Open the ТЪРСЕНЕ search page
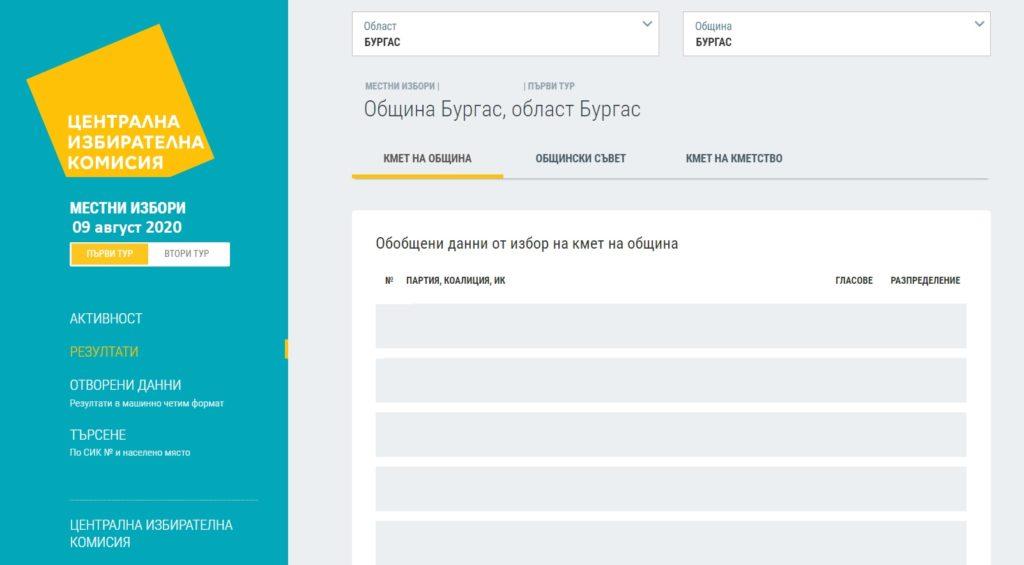This screenshot has width=1024, height=565. (98, 435)
